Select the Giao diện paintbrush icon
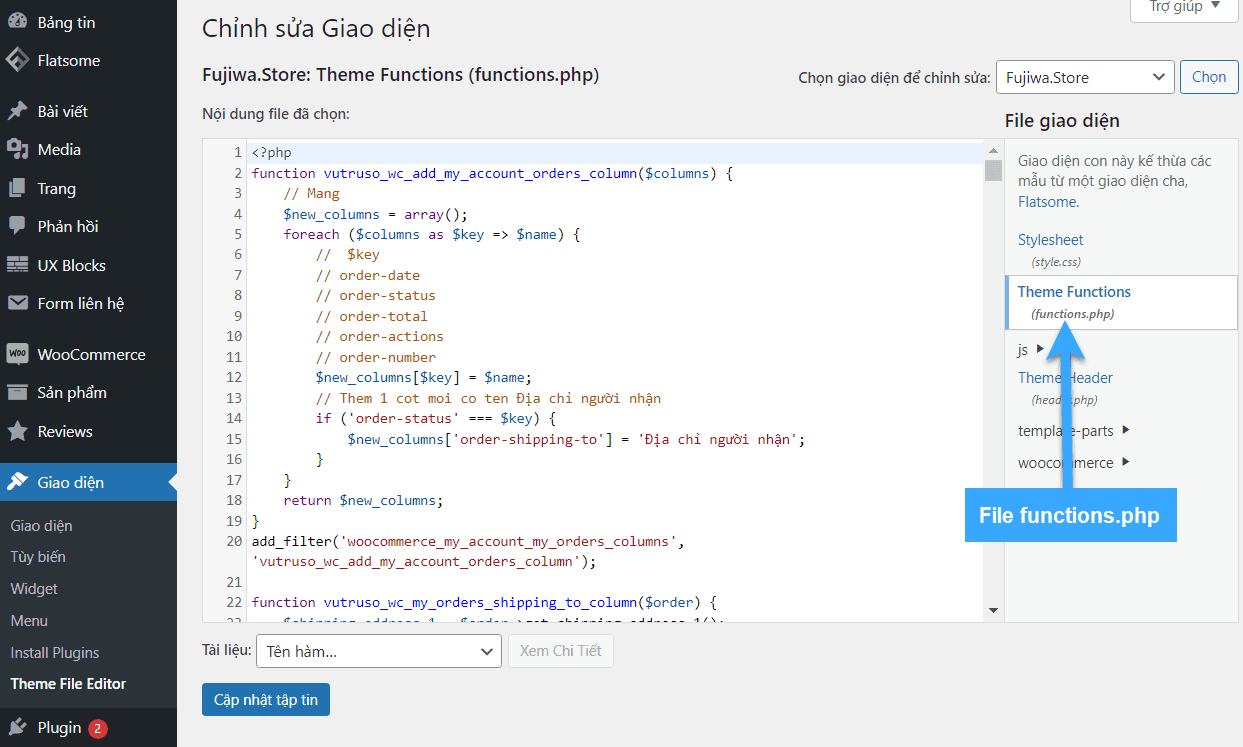1243x747 pixels. point(18,481)
